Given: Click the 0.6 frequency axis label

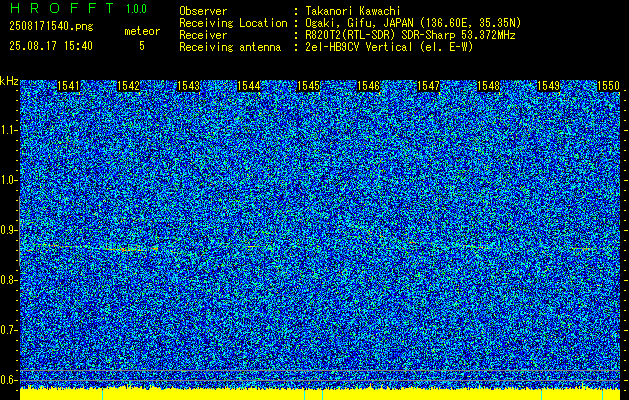Looking at the screenshot, I should tap(8, 380).
